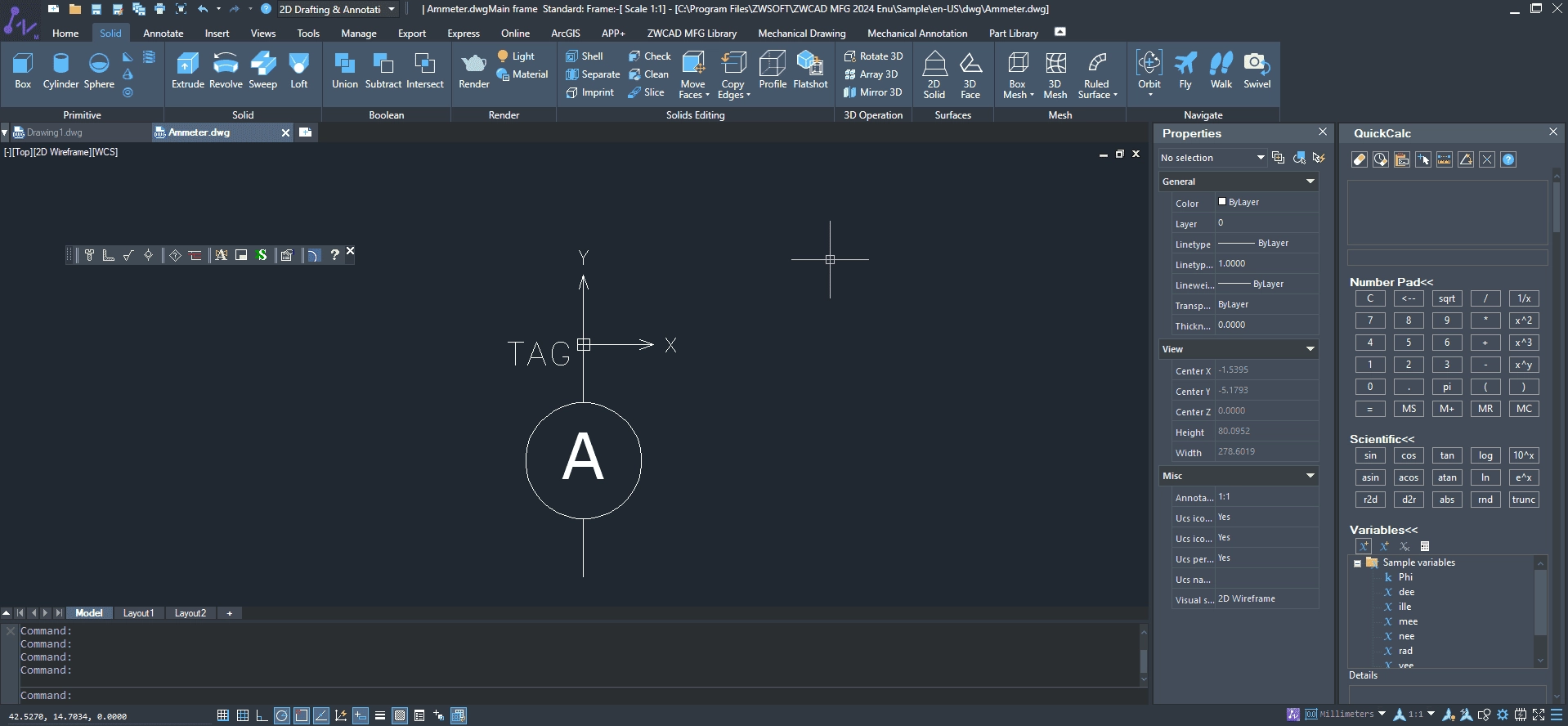Toggle object snap tracking in status bar
Image resolution: width=1568 pixels, height=726 pixels.
(x=320, y=715)
